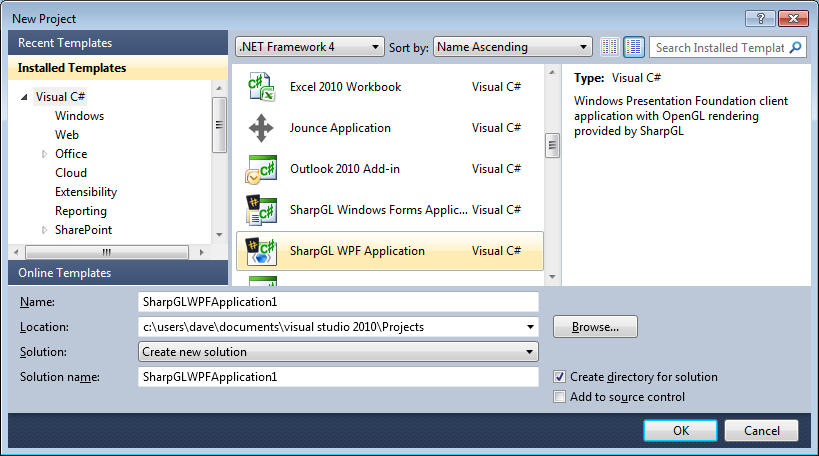Switch to small icons view
Image resolution: width=819 pixels, height=456 pixels.
click(x=610, y=47)
